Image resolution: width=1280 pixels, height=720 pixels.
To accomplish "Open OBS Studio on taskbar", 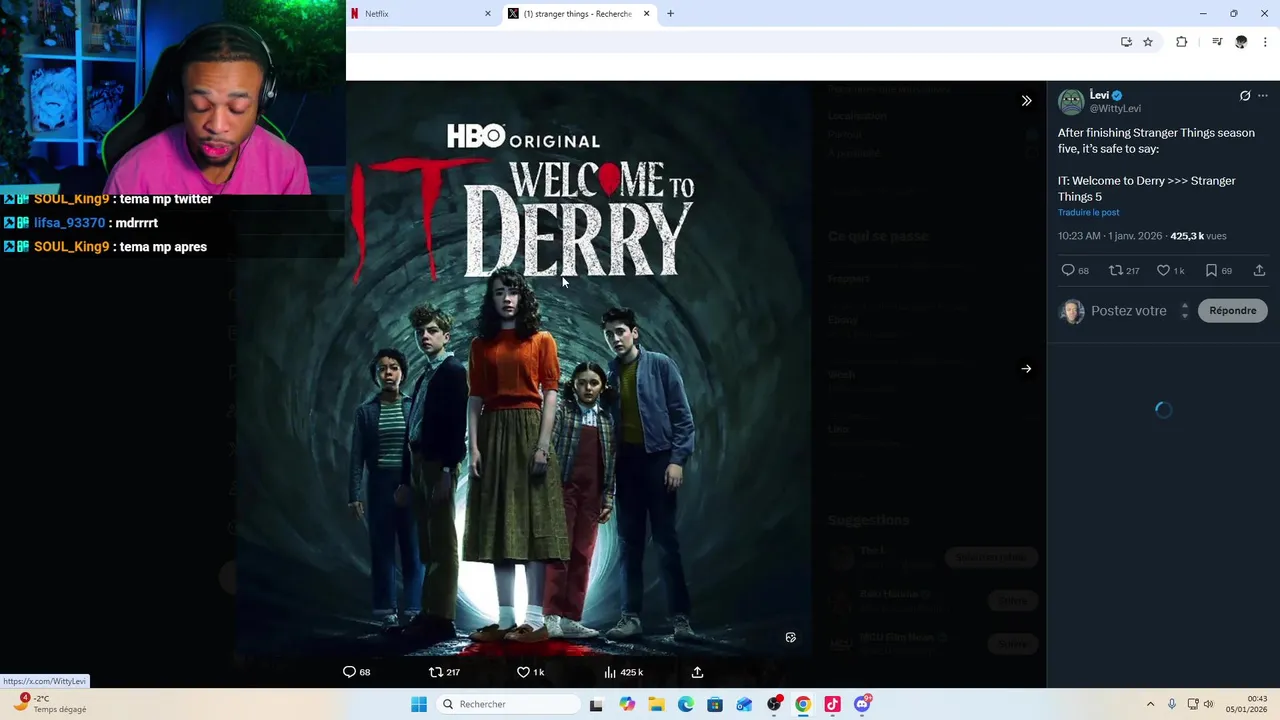I will coord(774,704).
